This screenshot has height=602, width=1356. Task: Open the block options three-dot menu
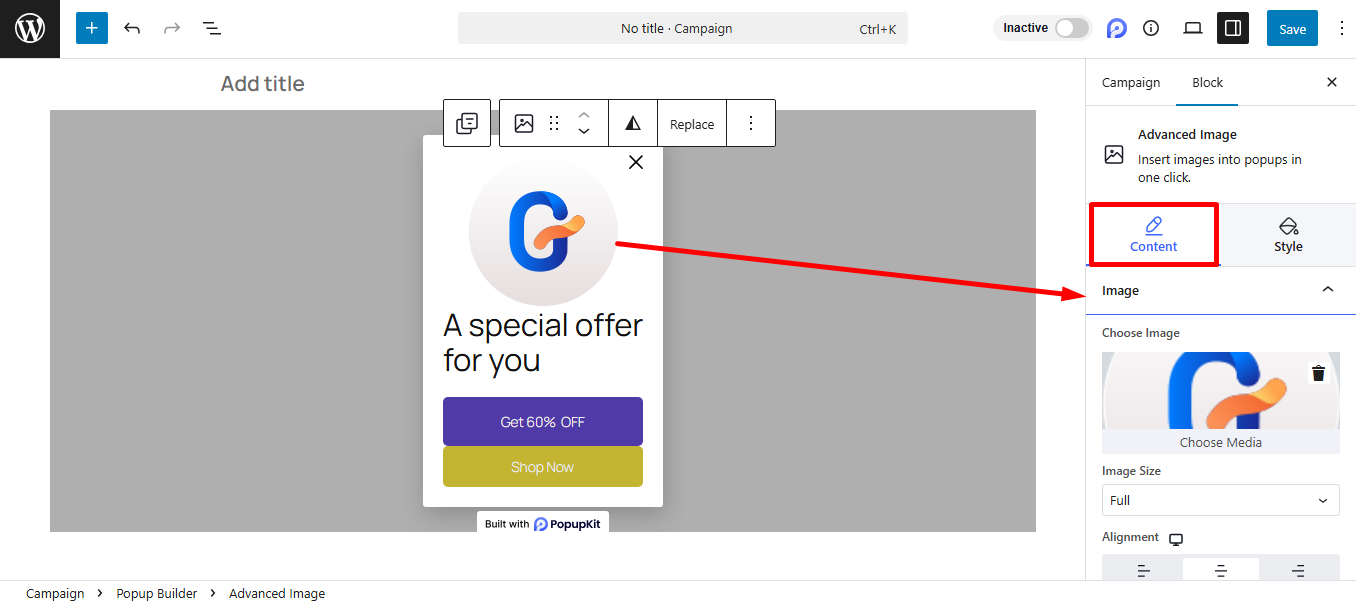pyautogui.click(x=750, y=122)
